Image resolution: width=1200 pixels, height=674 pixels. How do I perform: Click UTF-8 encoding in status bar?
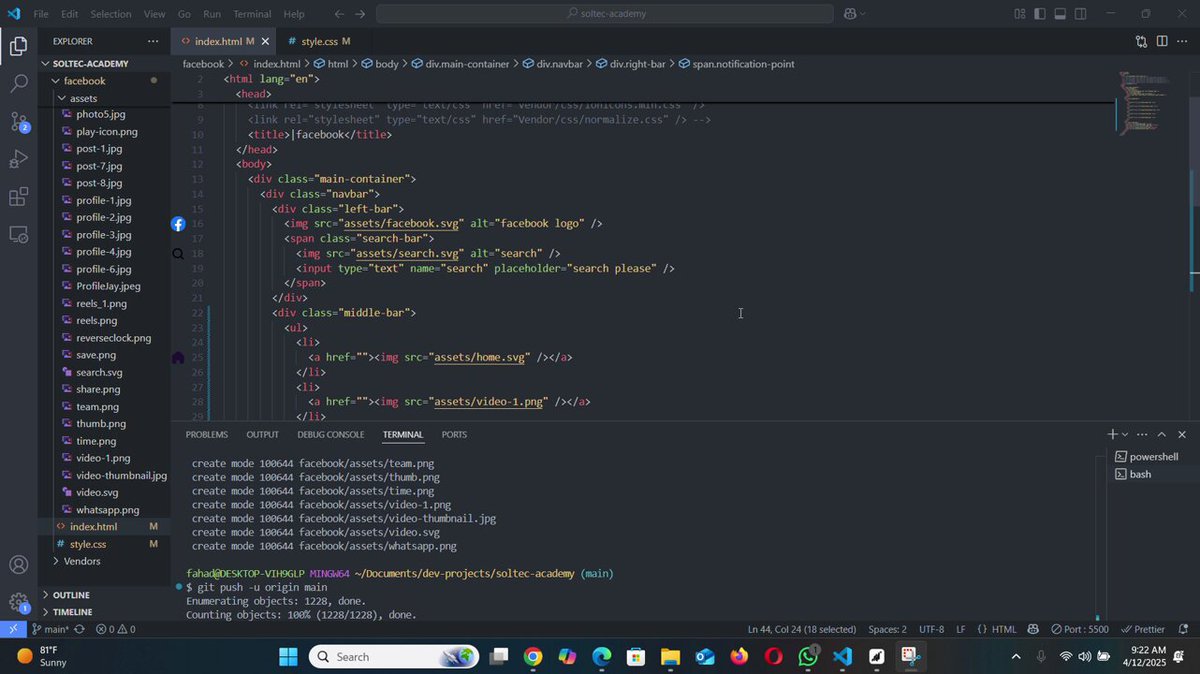tap(931, 629)
